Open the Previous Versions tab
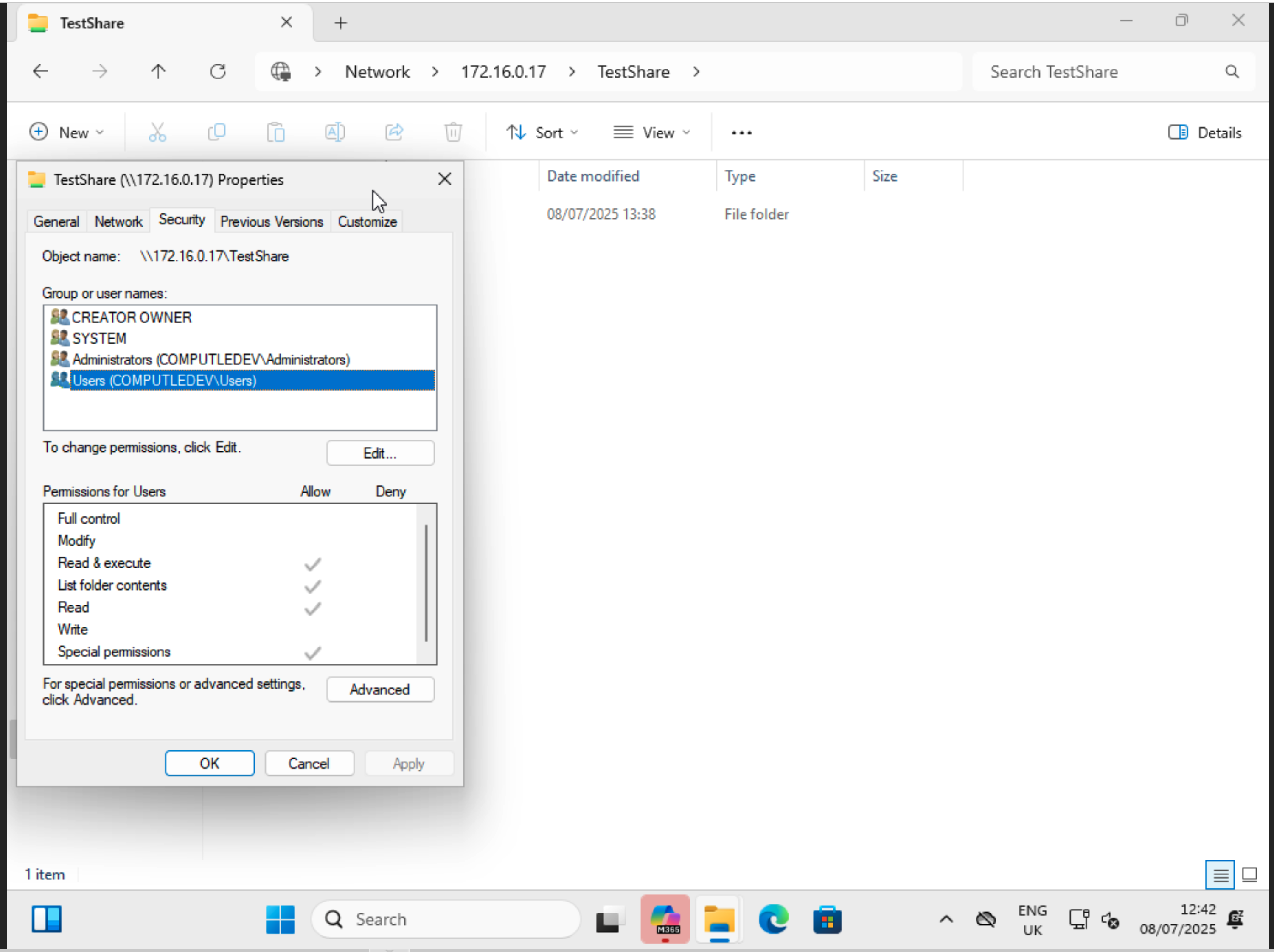Screen dimensions: 1274x952 click(271, 222)
